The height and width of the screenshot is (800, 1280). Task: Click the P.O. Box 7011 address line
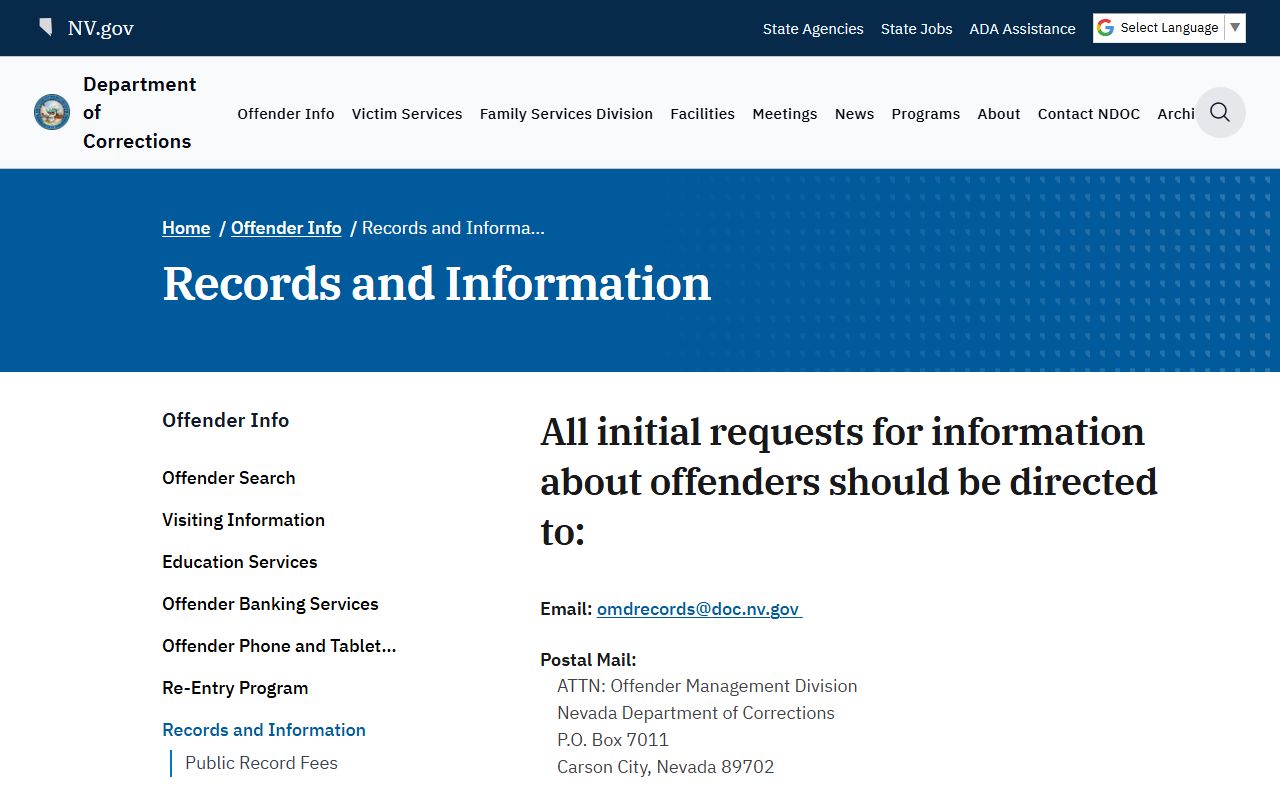(613, 740)
